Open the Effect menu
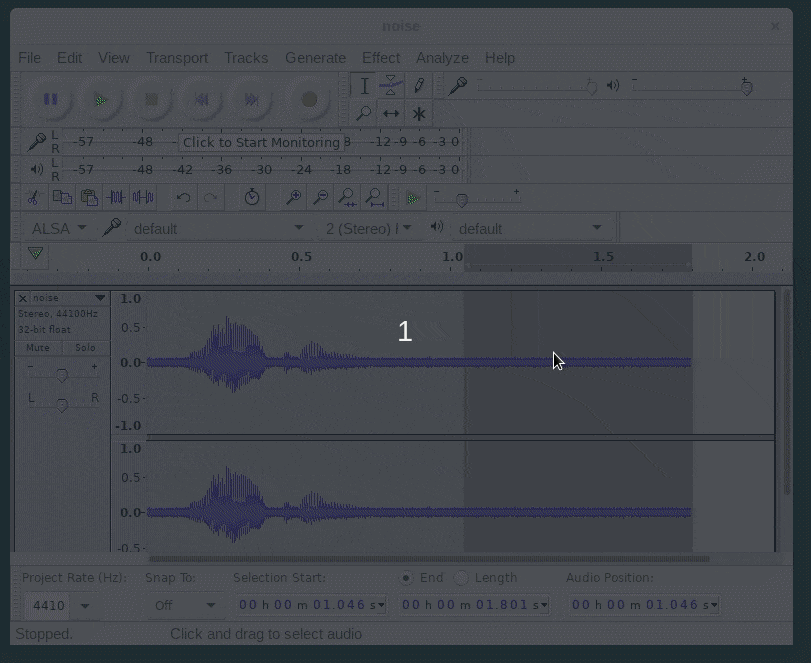The width and height of the screenshot is (811, 663). point(380,58)
